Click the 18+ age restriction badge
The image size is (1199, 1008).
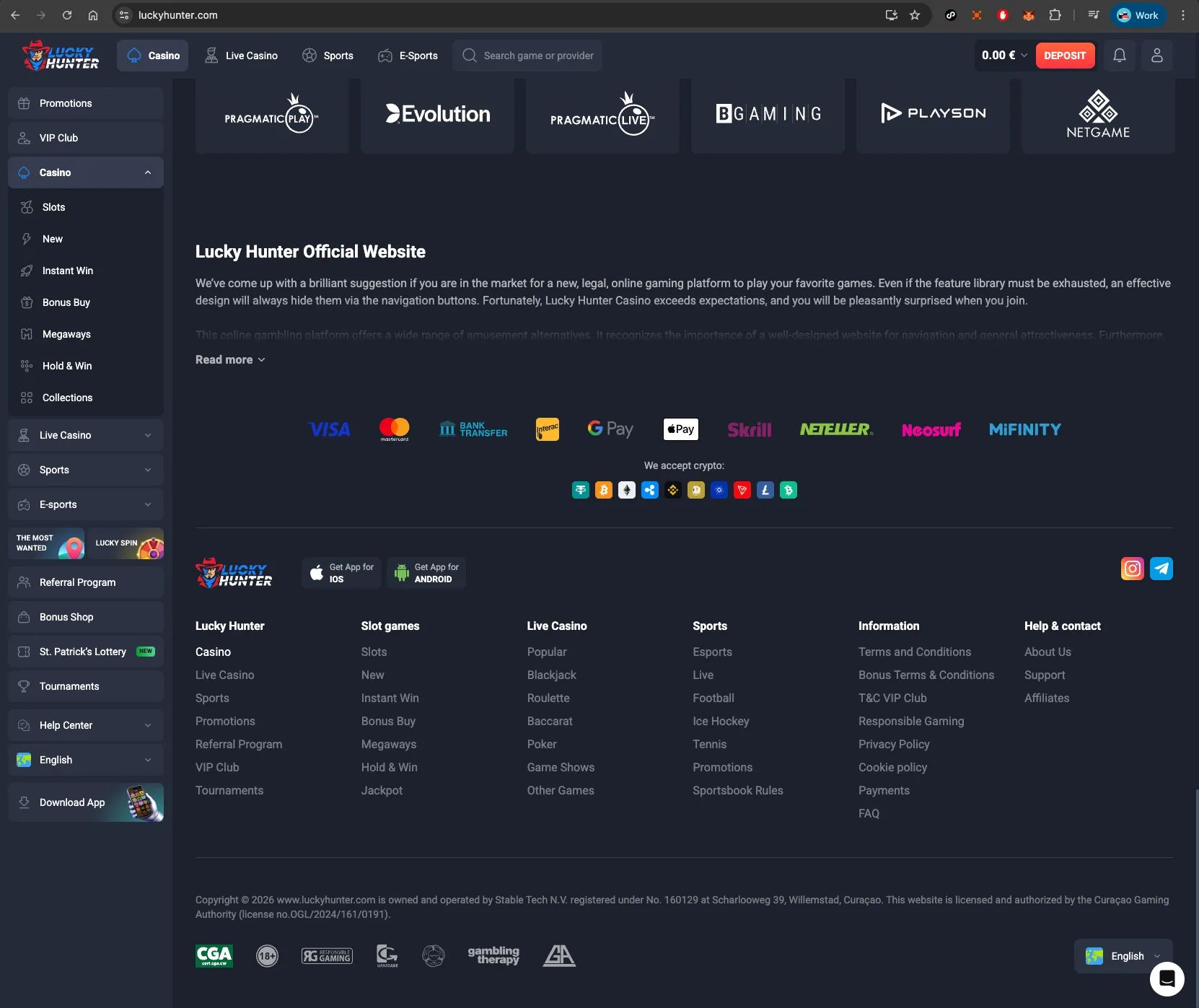268,956
